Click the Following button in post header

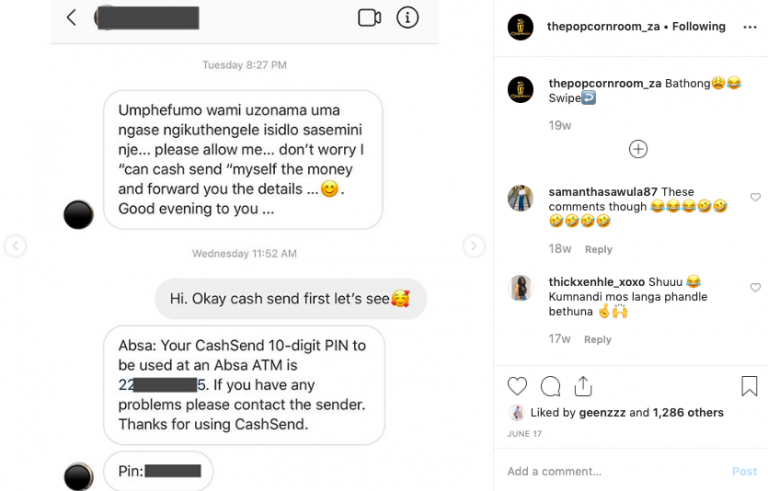699,27
